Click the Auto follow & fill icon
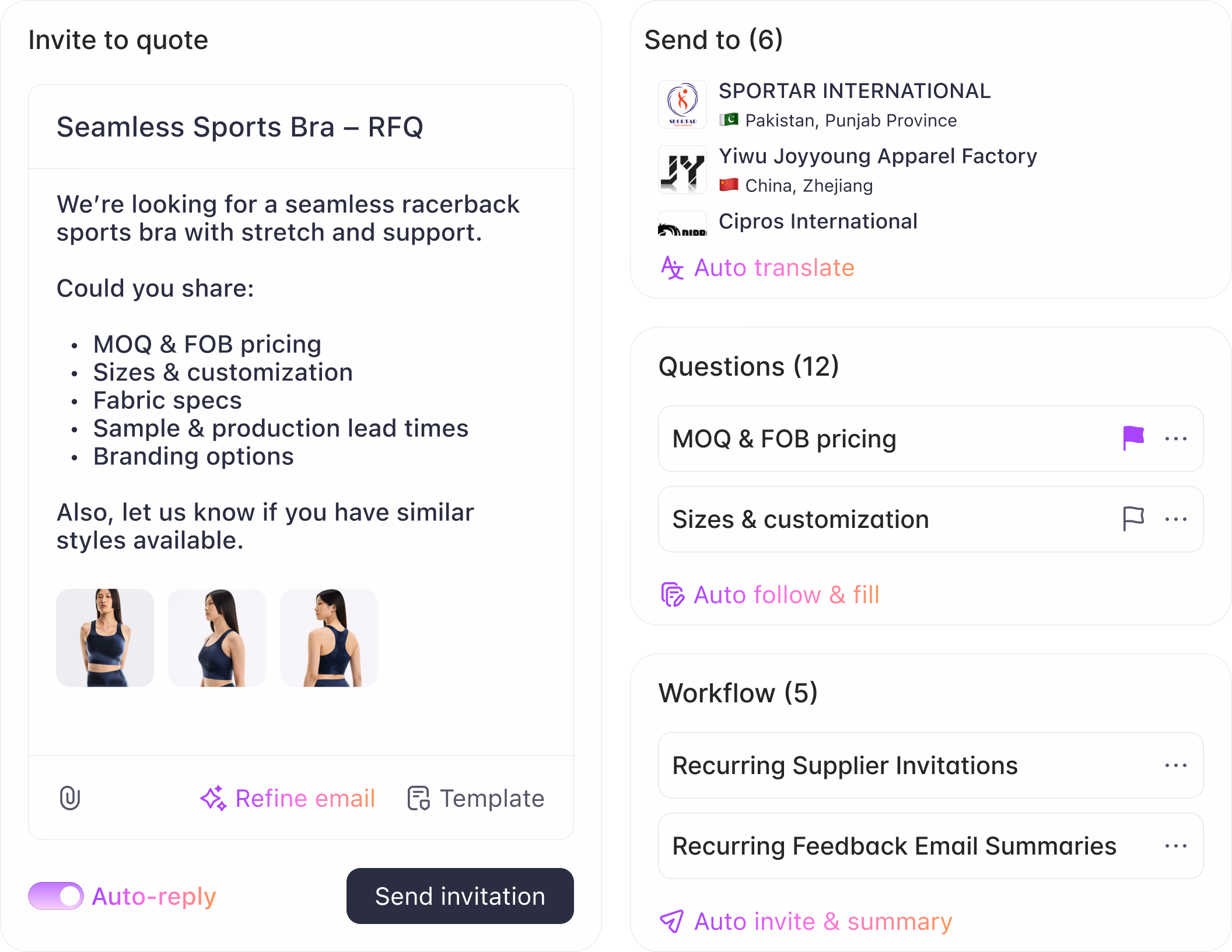1232x952 pixels. [x=672, y=595]
